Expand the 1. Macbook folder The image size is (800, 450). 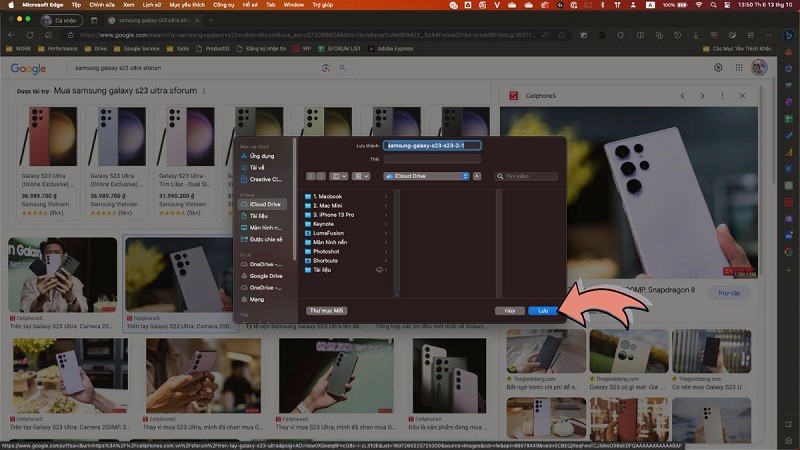pos(328,196)
